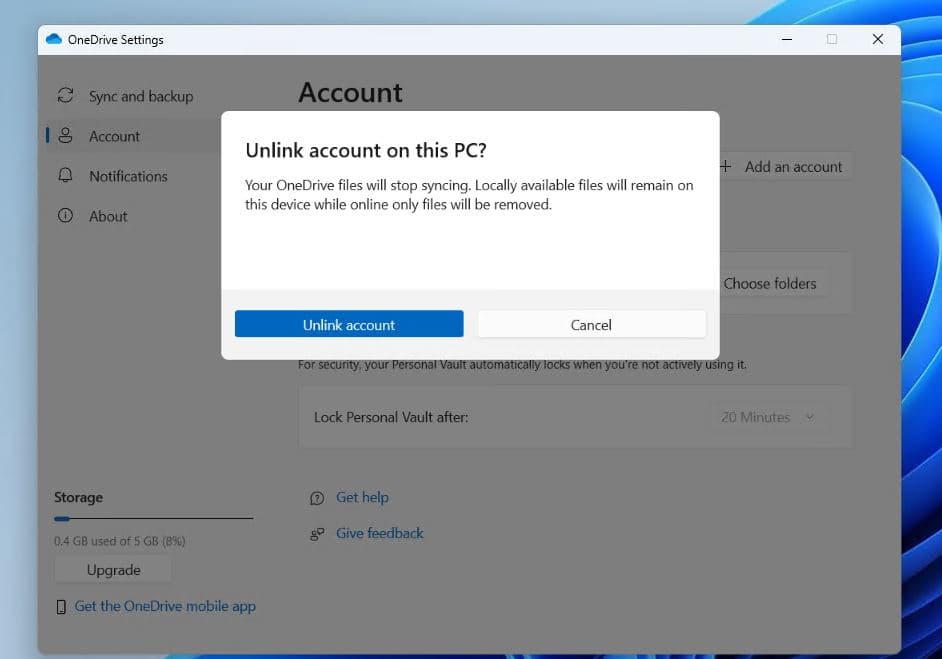
Task: Click the OneDrive Settings title text
Action: 115,40
